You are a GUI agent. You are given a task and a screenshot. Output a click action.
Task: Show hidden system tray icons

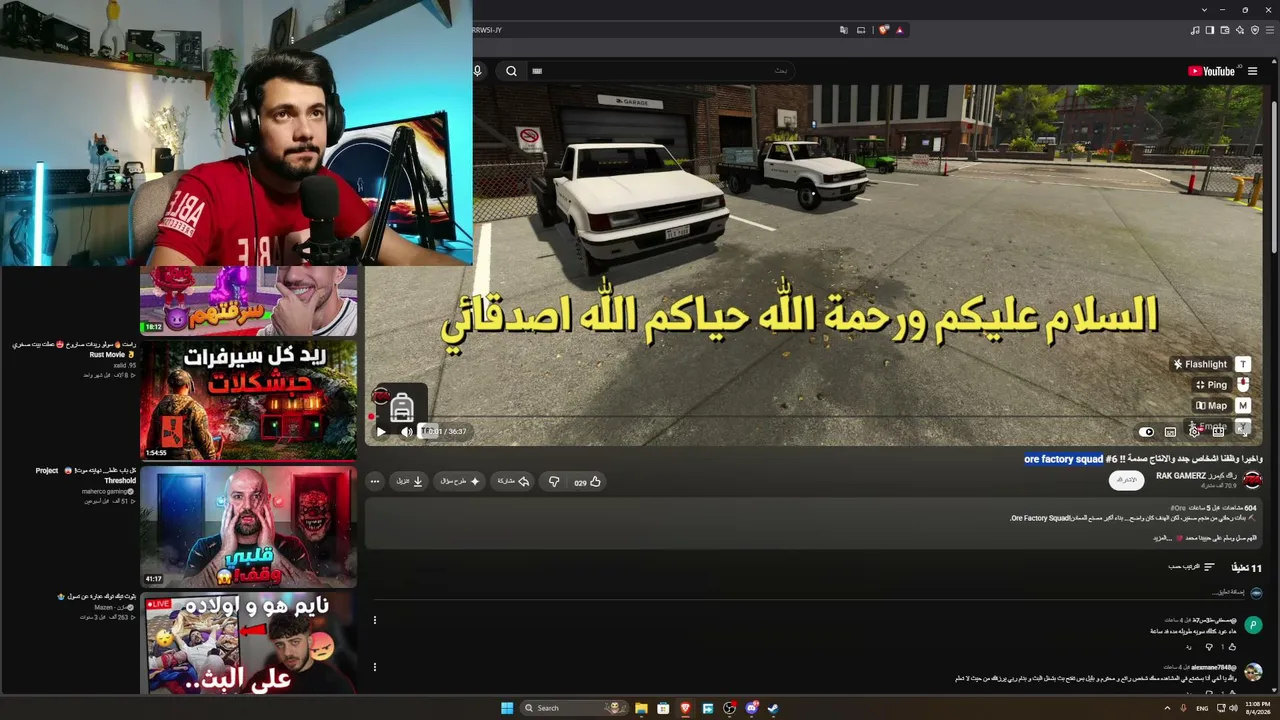tap(1167, 708)
